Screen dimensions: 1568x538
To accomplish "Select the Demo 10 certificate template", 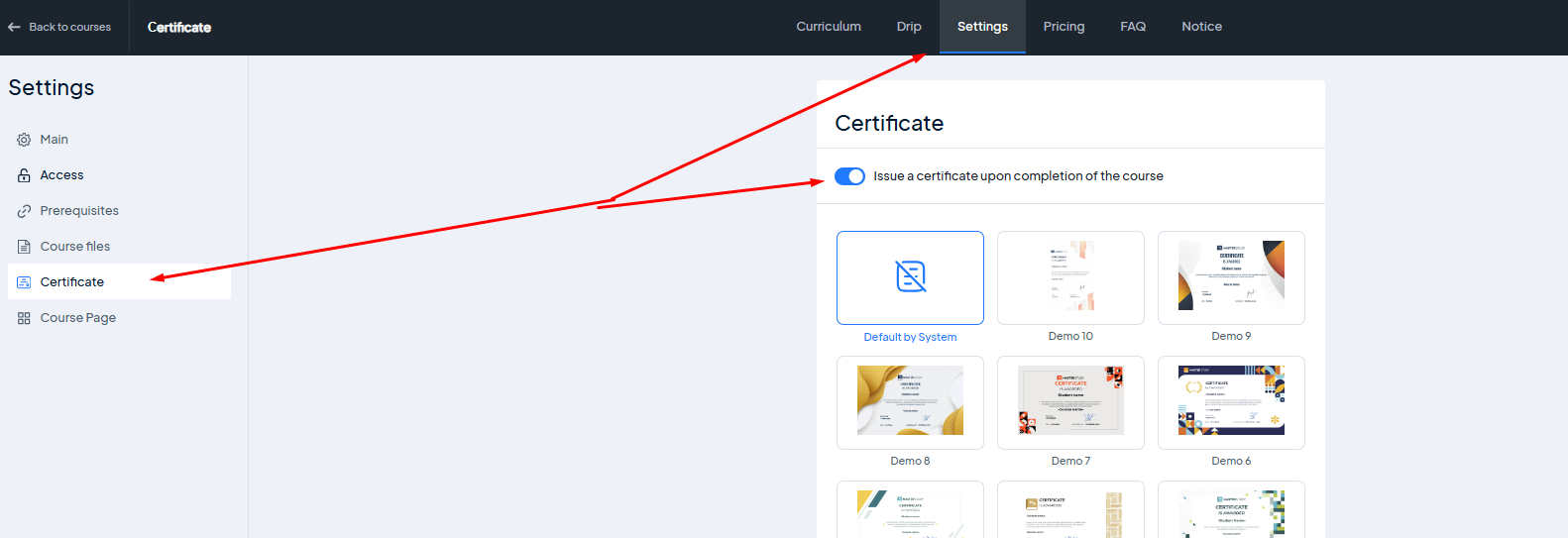I will (x=1070, y=277).
